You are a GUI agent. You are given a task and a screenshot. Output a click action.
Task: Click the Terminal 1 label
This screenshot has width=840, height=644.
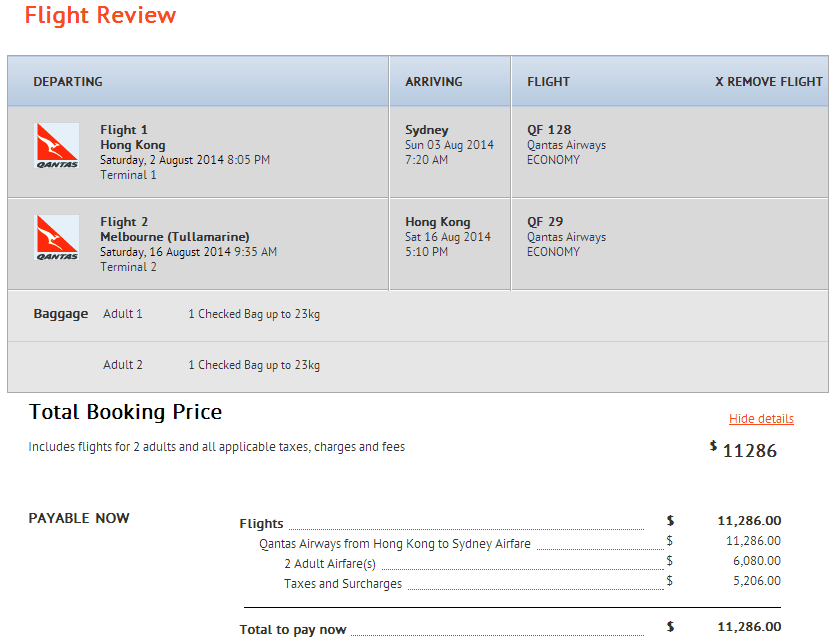[128, 175]
